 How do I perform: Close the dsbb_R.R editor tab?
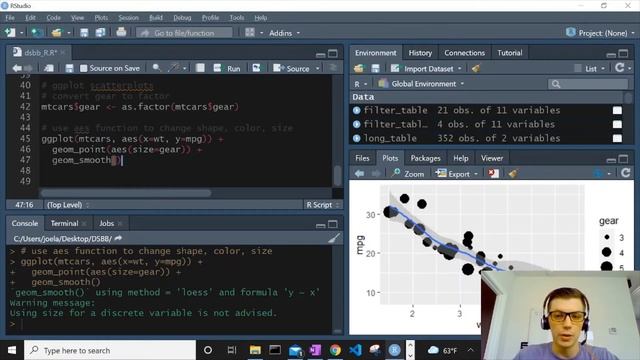click(63, 52)
